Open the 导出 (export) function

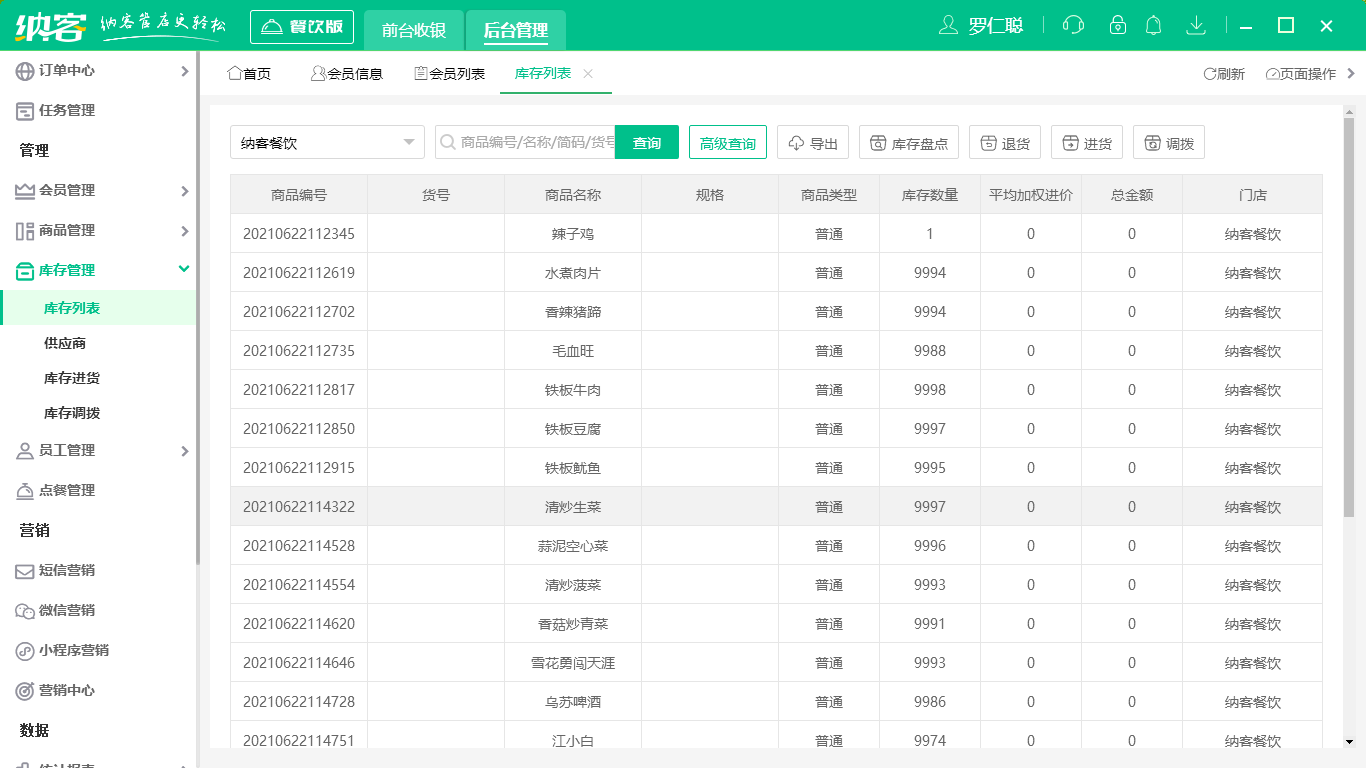(812, 142)
